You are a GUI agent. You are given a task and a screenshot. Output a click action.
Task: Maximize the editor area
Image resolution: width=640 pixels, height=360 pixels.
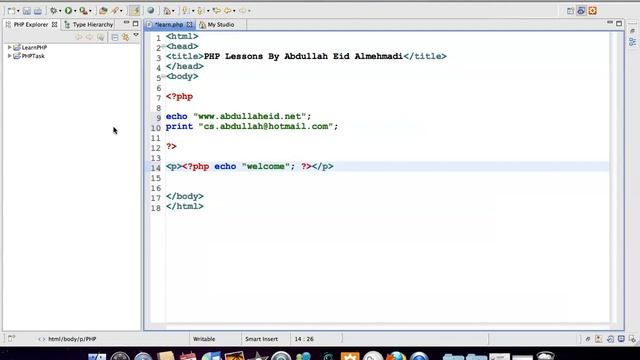619,24
